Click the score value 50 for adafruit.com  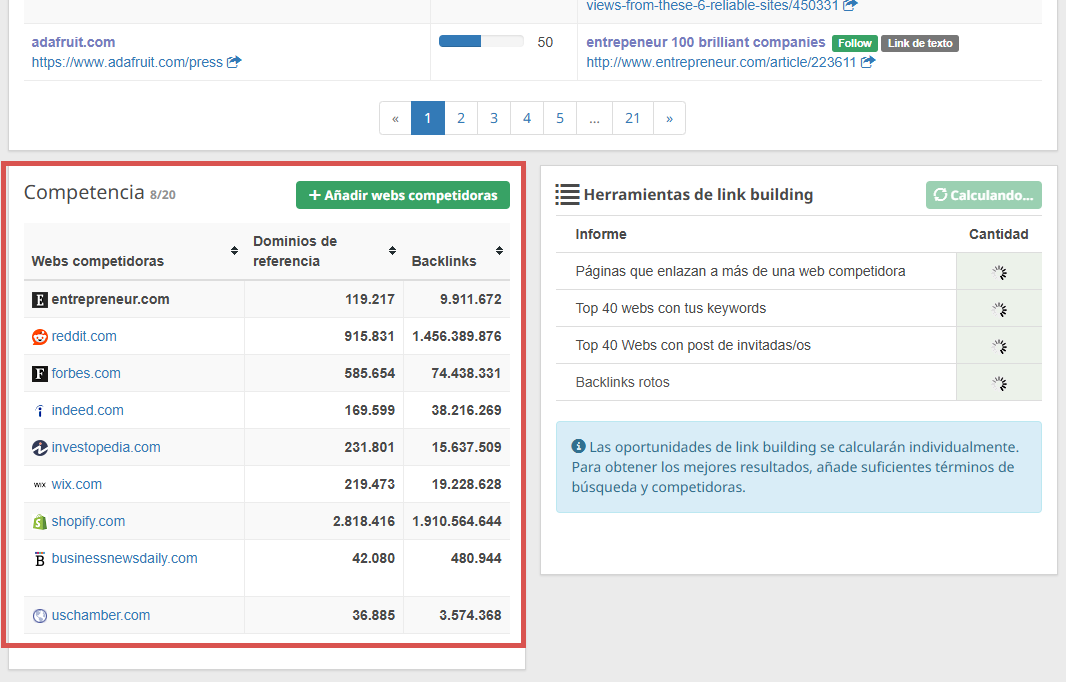pos(545,42)
